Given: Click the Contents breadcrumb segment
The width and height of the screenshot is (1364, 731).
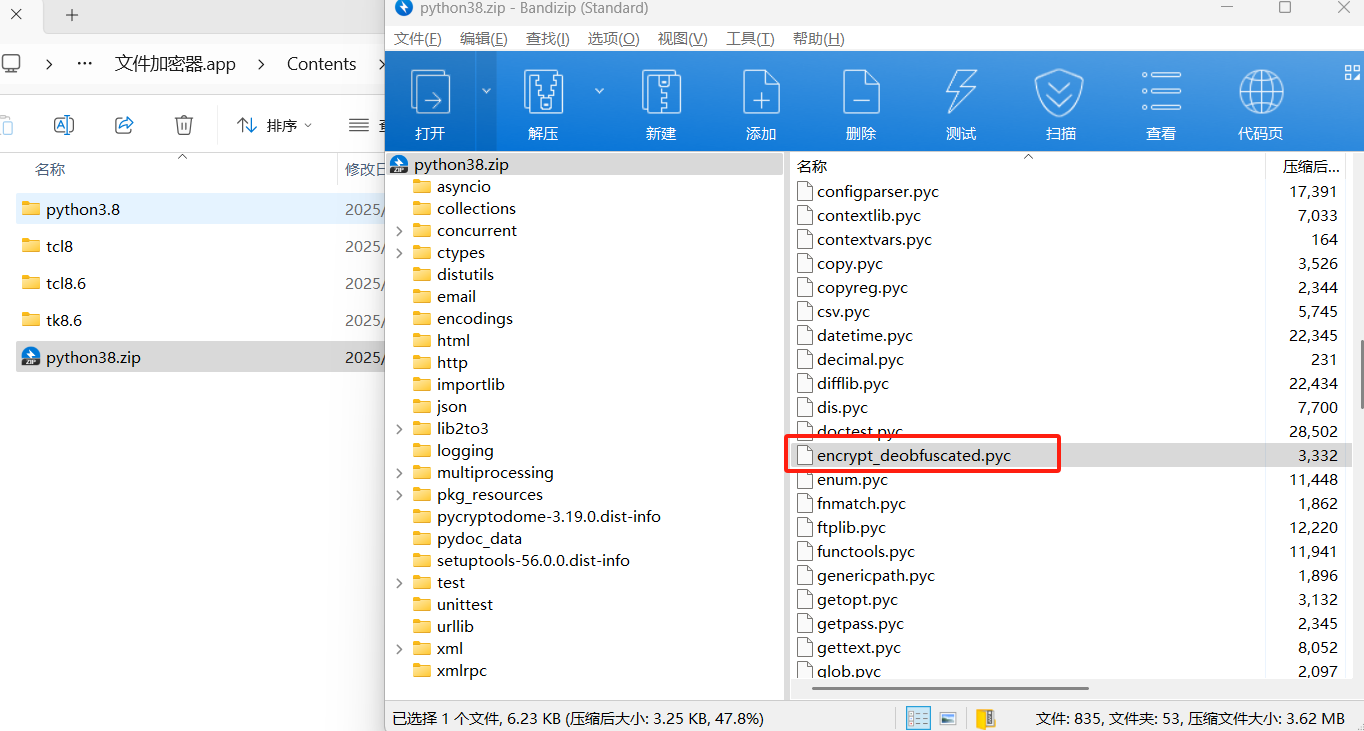Looking at the screenshot, I should click(x=321, y=64).
